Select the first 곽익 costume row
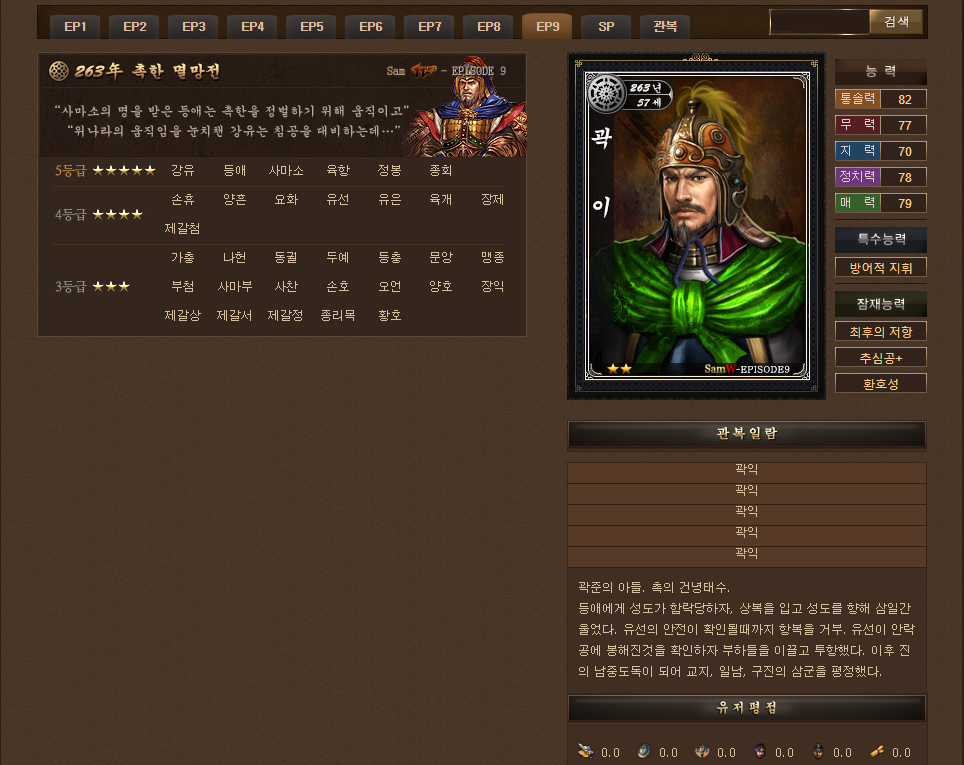The width and height of the screenshot is (964, 765). [746, 469]
